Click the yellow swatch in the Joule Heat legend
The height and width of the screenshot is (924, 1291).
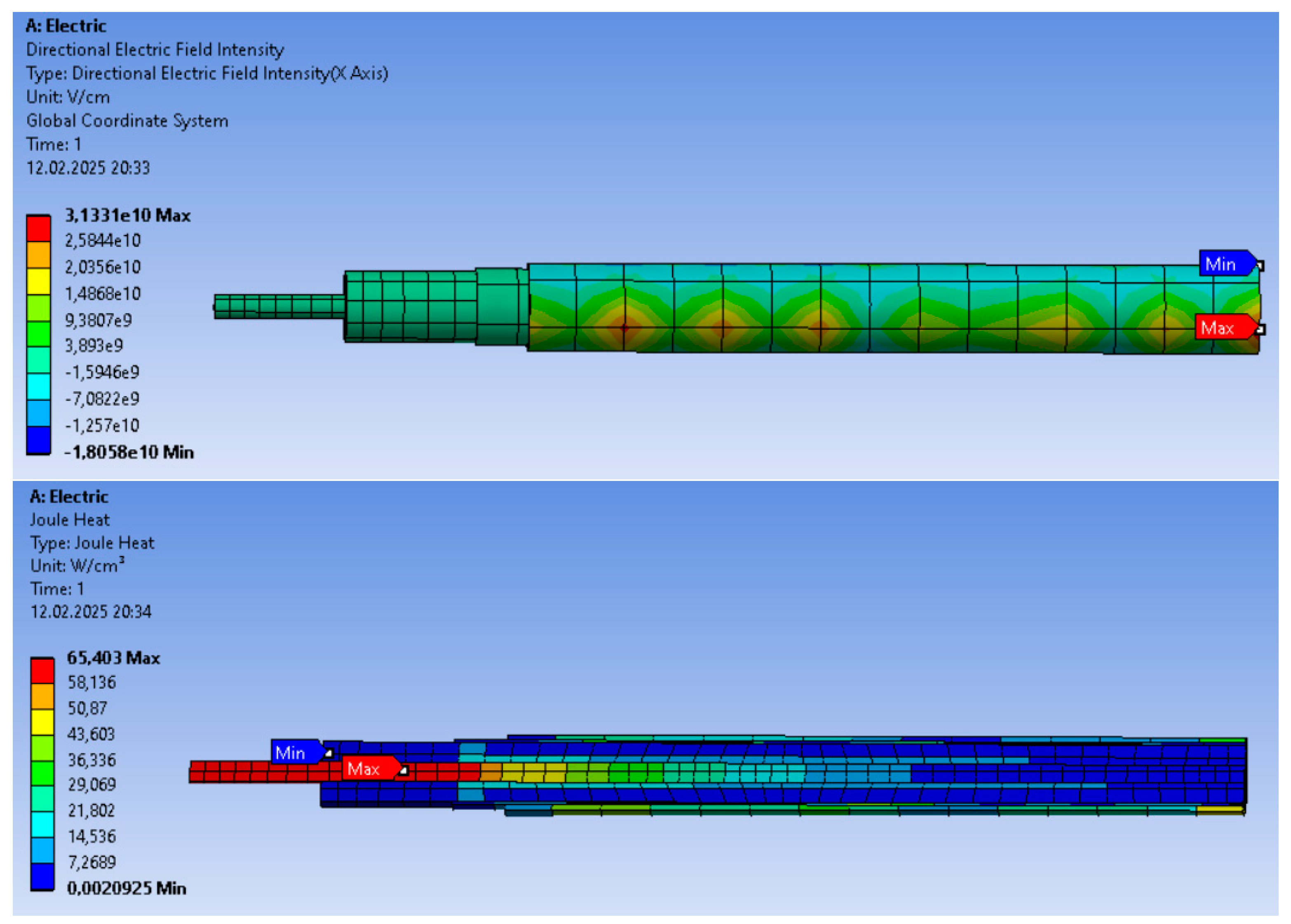coord(42,722)
